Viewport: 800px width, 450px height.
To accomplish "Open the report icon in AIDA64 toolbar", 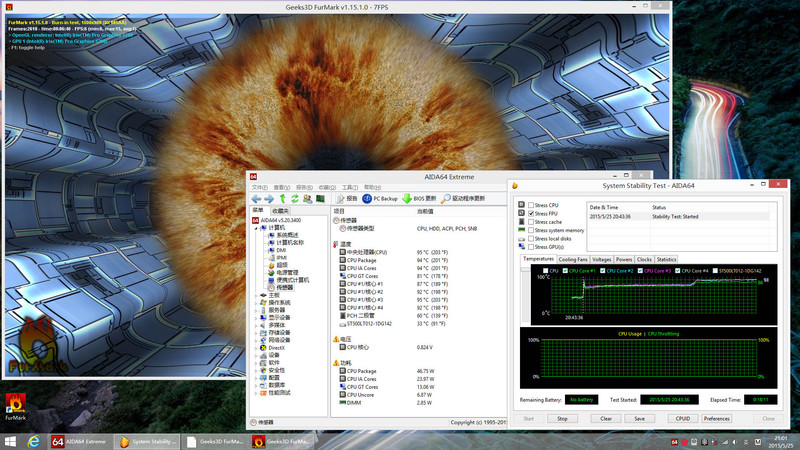I will point(338,198).
